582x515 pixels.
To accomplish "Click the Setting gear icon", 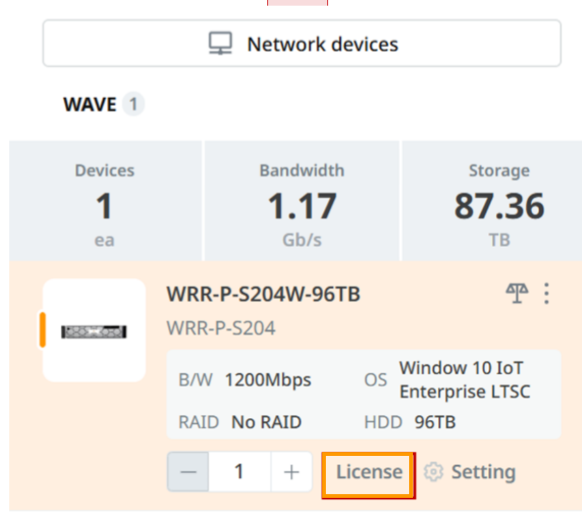I will click(434, 472).
